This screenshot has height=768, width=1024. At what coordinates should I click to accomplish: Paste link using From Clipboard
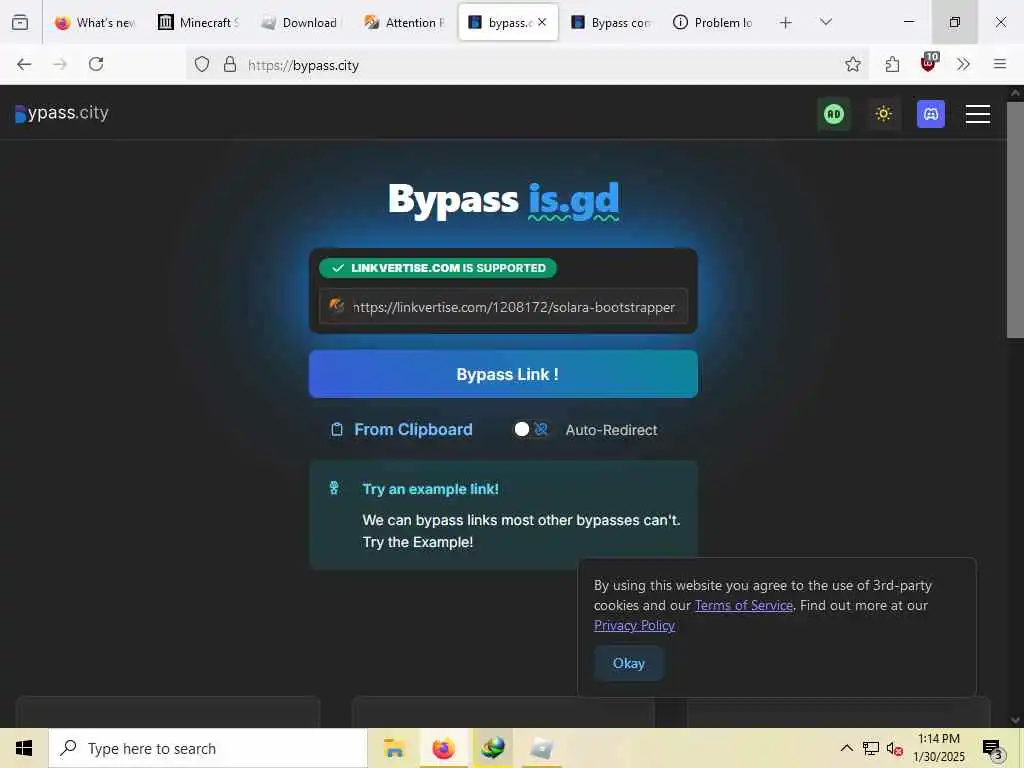[x=413, y=430]
